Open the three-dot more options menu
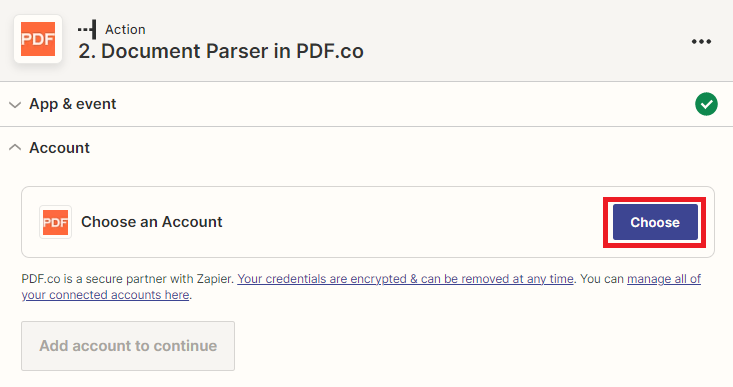Screen dimensions: 733x387 [x=701, y=42]
